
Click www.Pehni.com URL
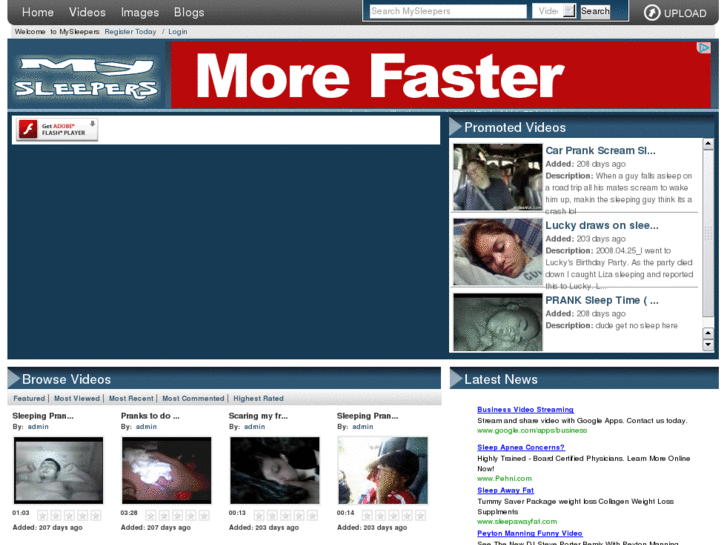[x=504, y=478]
